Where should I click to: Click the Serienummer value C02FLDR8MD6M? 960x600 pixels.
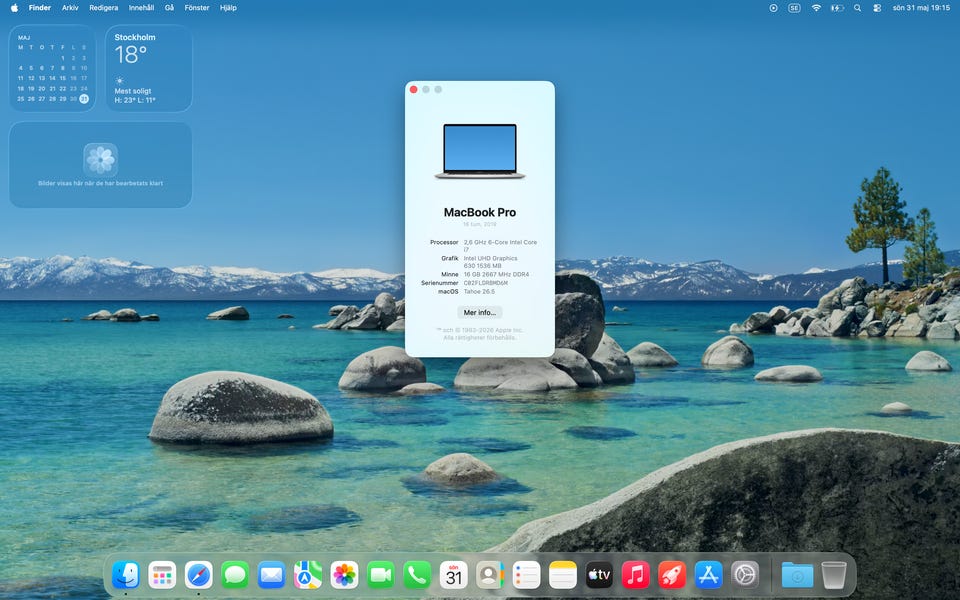pos(486,283)
